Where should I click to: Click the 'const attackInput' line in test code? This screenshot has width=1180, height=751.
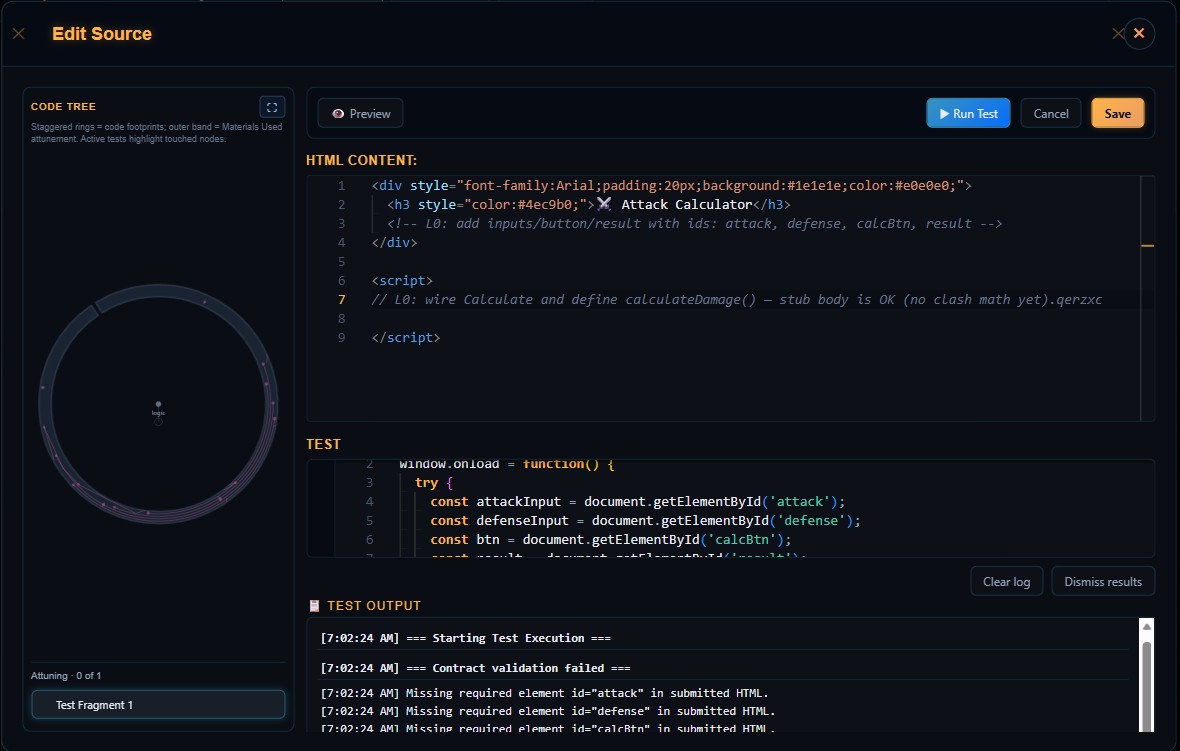pos(637,502)
